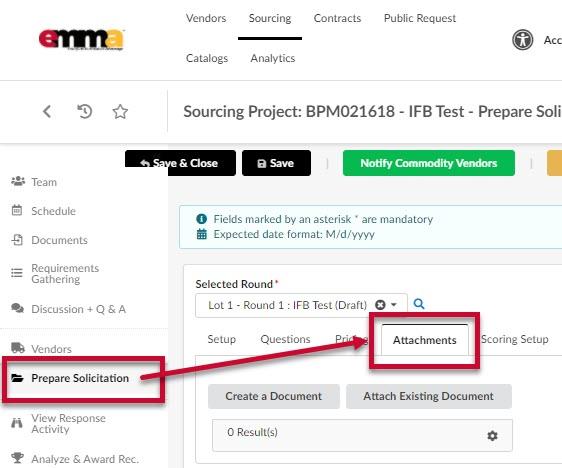
Task: Open Vendors in the left sidebar
Action: pos(51,349)
